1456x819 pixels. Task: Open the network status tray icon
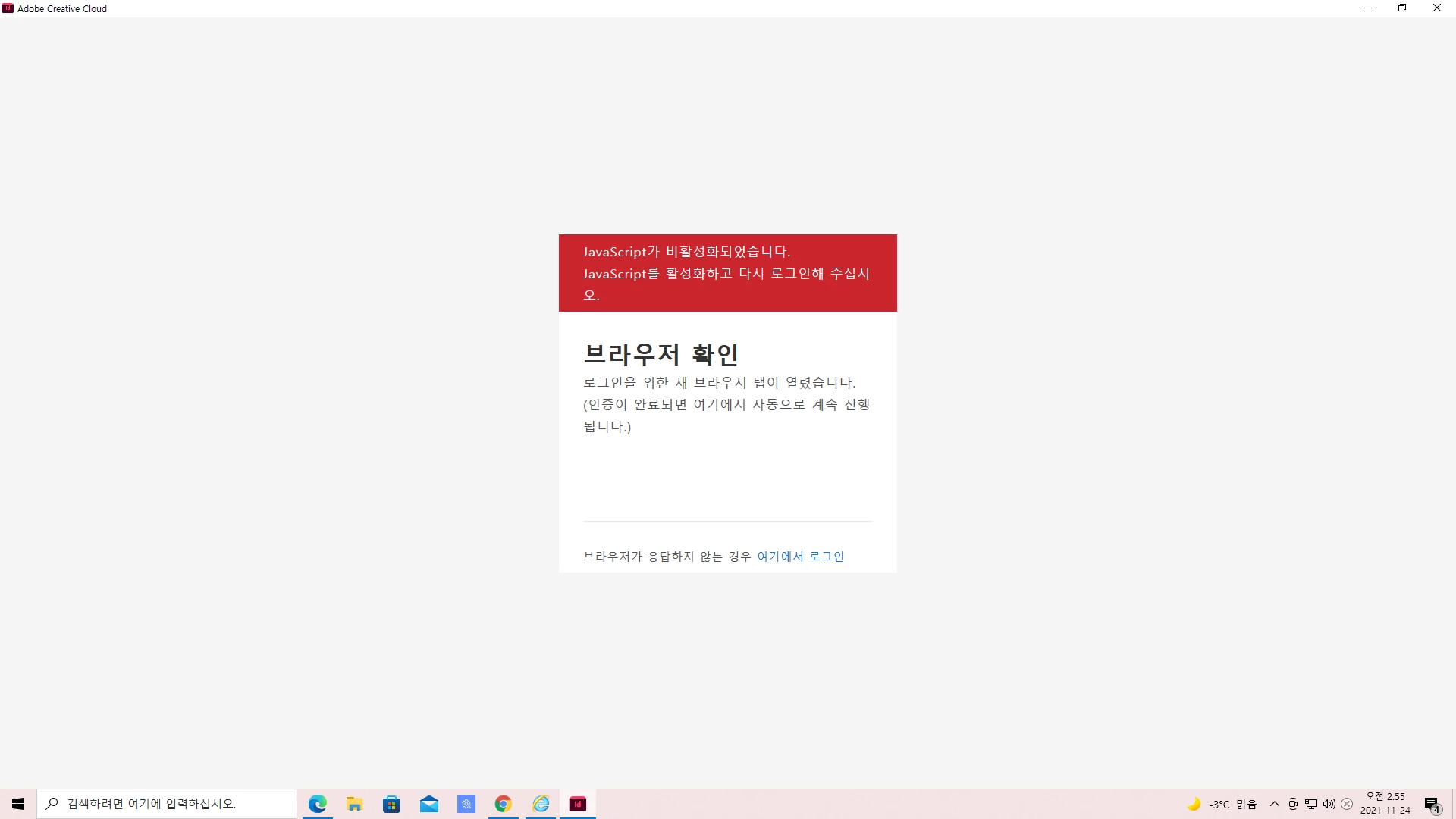pos(1311,804)
